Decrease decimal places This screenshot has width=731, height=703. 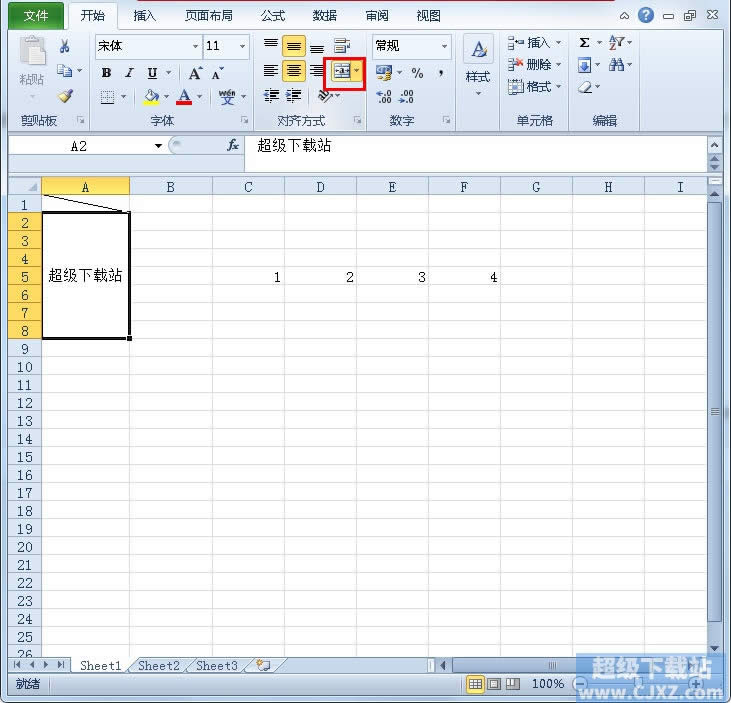coord(406,96)
